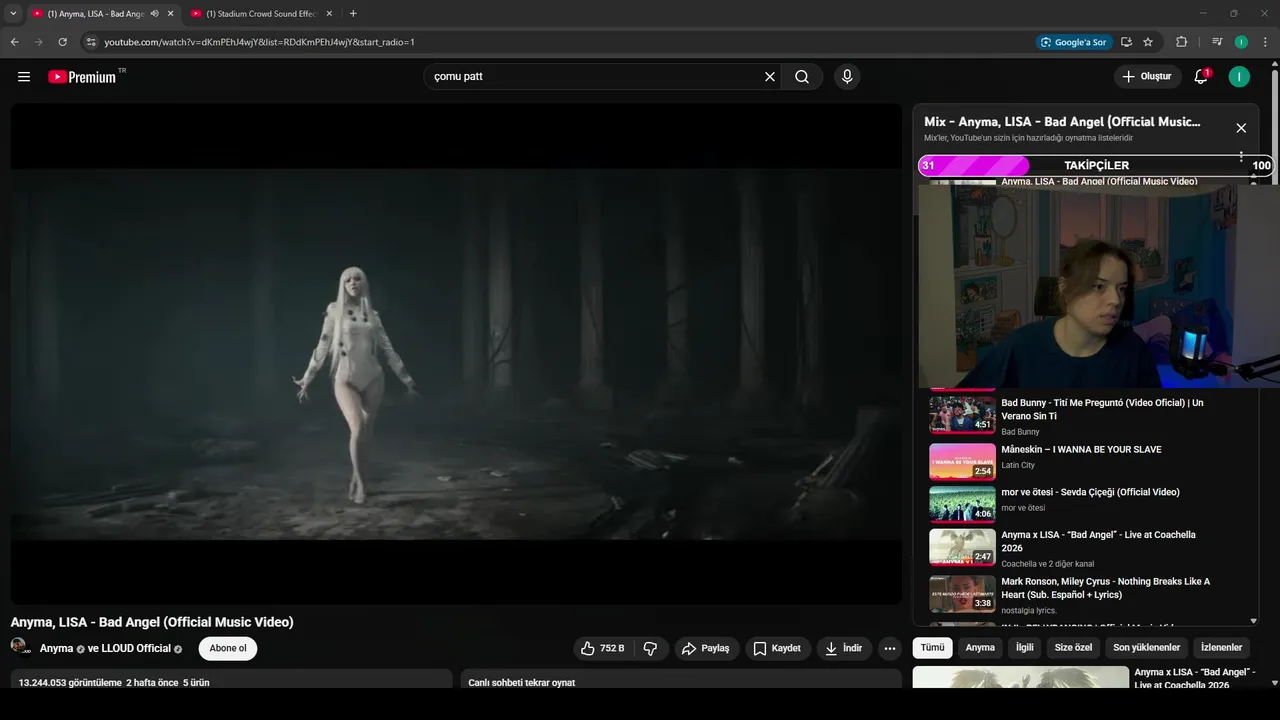Close the Stadium Crowd Sound Effect tab

pyautogui.click(x=329, y=13)
